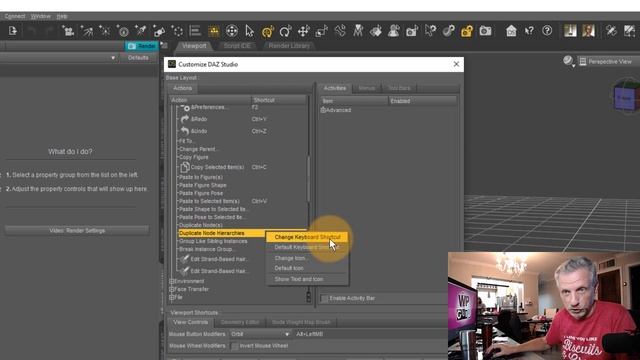
Task: Select the Translate cross-arrows tool
Action: [303, 31]
